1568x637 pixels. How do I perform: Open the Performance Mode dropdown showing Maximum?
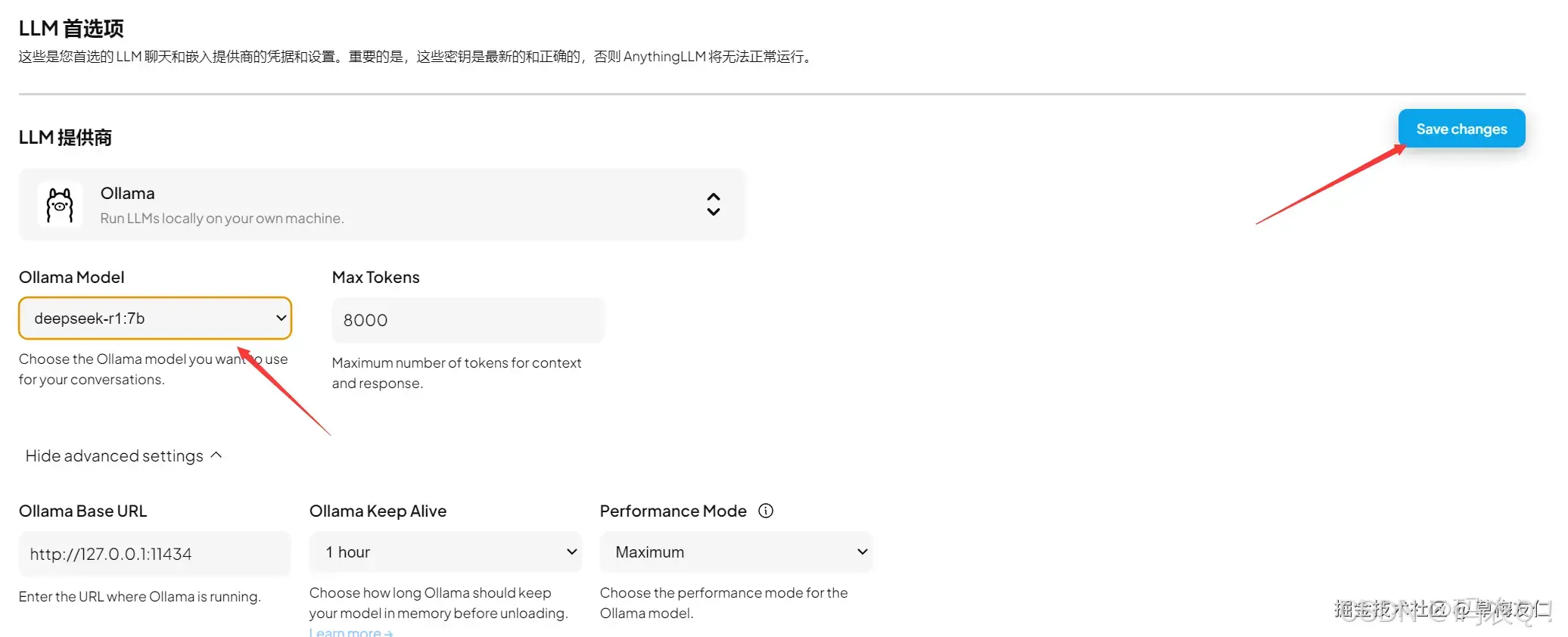click(x=736, y=552)
